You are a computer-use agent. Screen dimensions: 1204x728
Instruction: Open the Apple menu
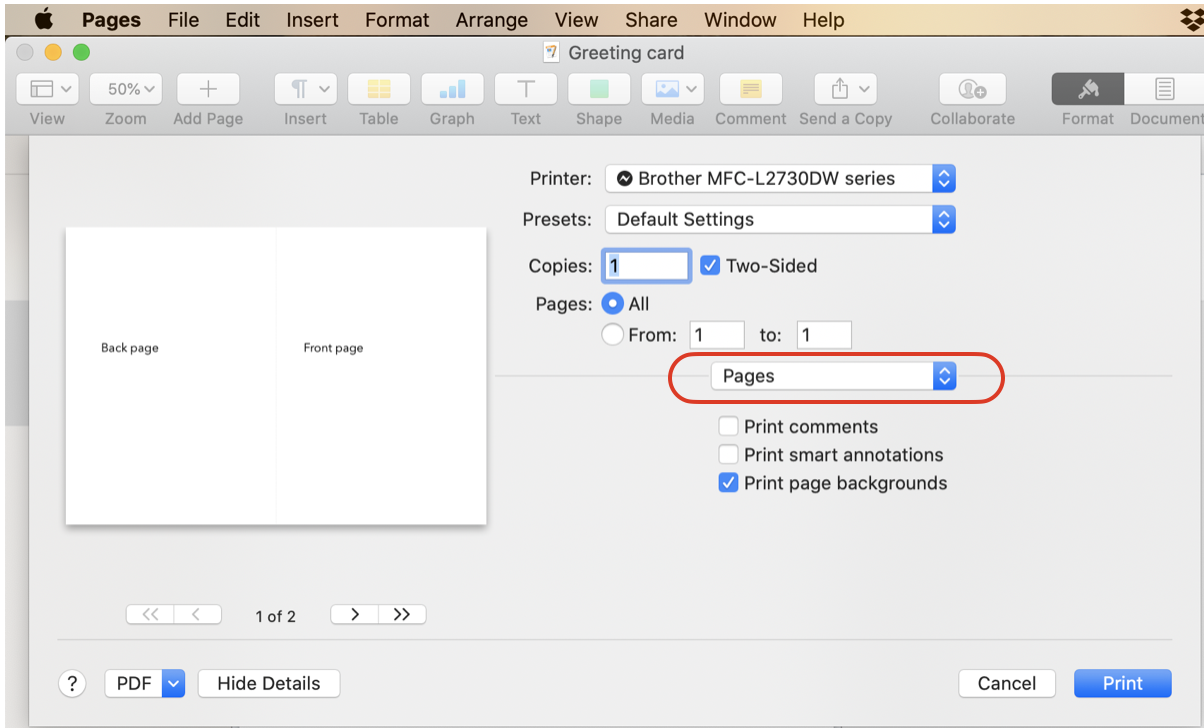click(42, 20)
